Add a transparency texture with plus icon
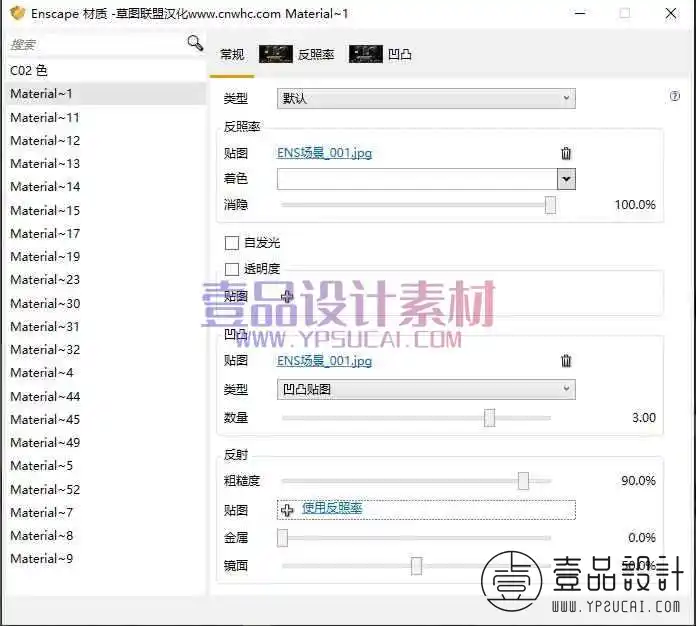This screenshot has width=696, height=626. pos(287,296)
